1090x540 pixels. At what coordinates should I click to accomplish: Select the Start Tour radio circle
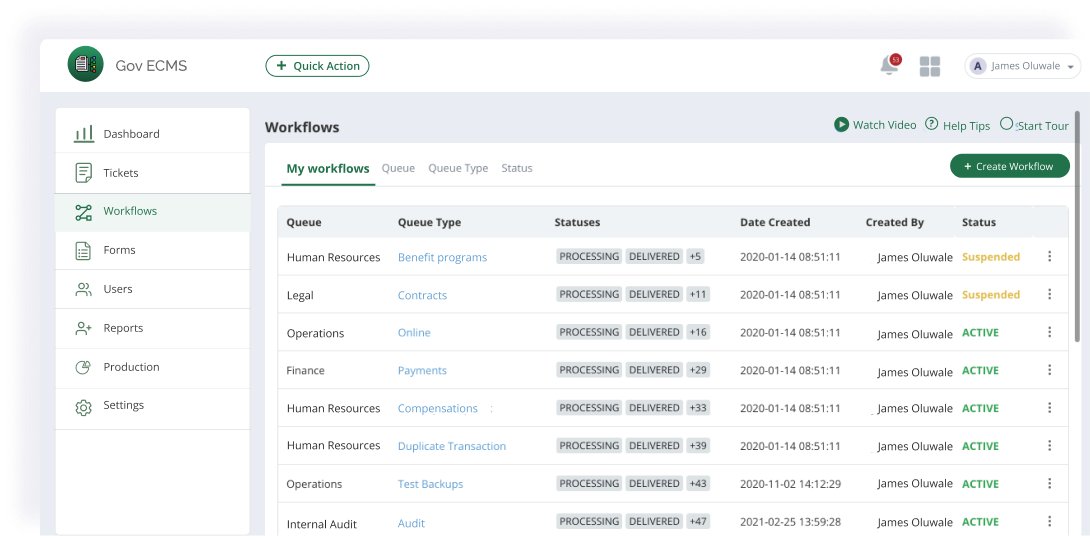tap(1006, 124)
